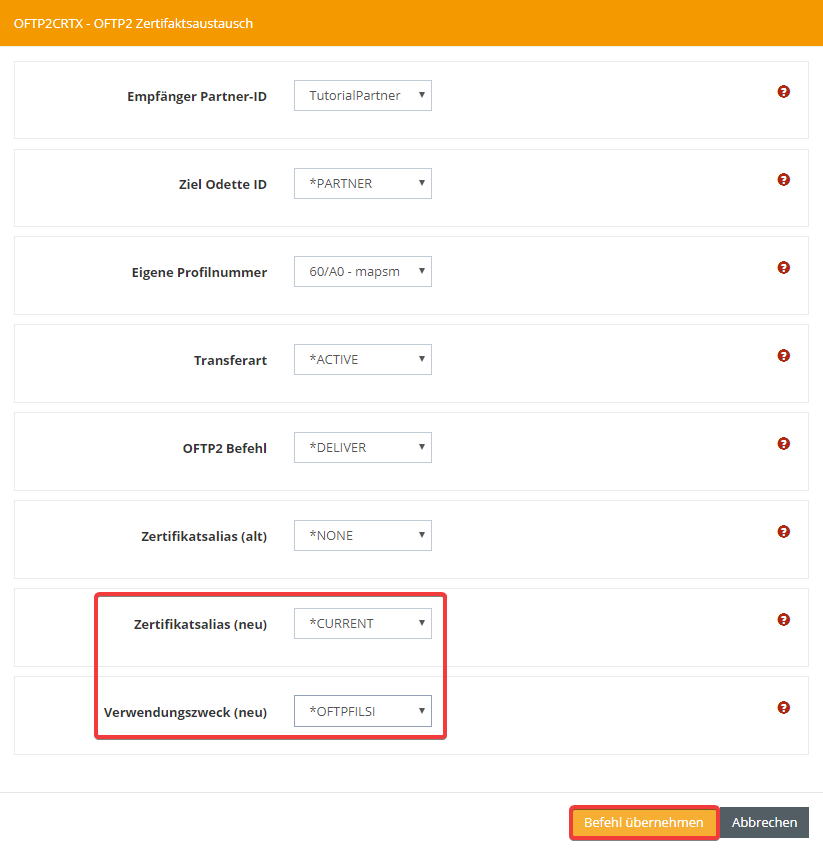
Task: Open the Empfänger Partner-ID dropdown
Action: 362,96
